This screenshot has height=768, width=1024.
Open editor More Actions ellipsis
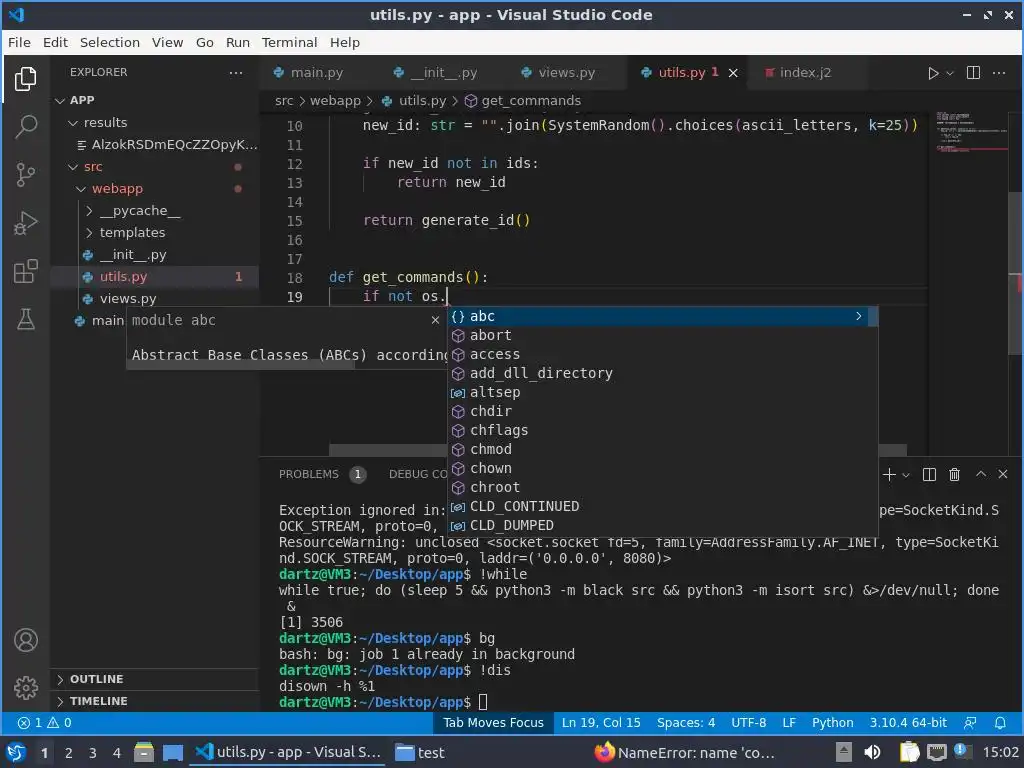999,72
